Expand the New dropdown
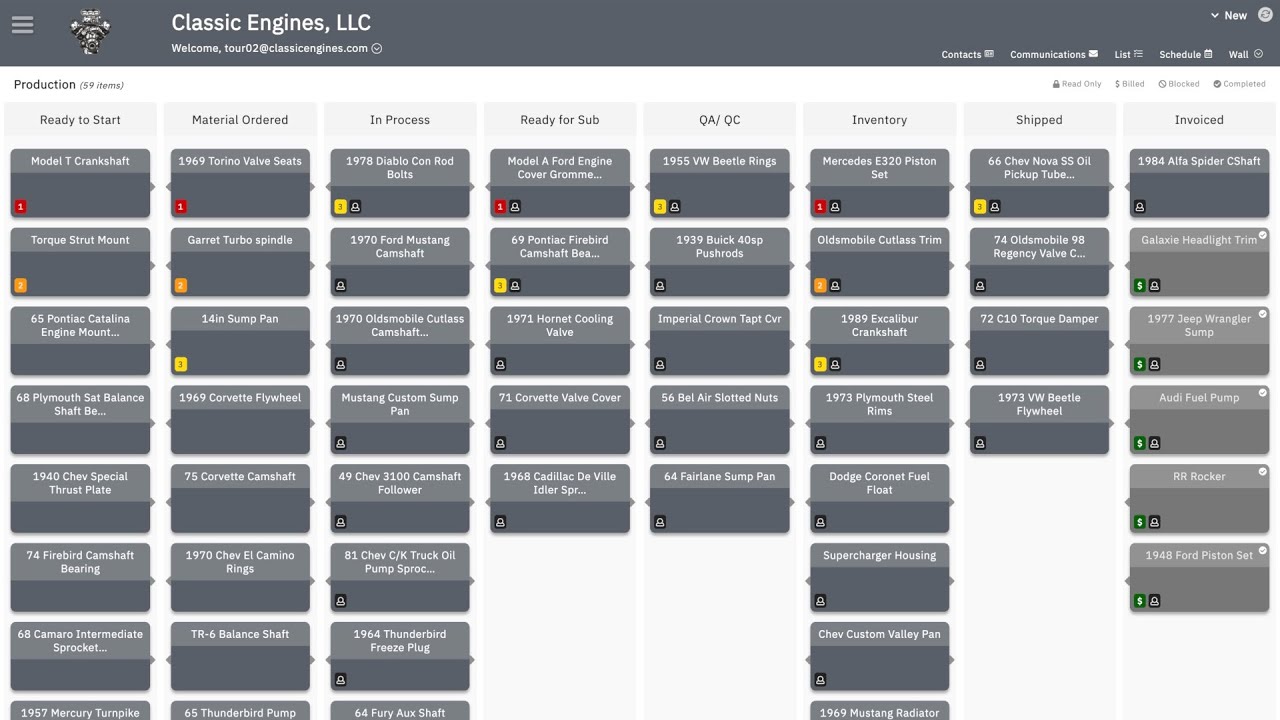The height and width of the screenshot is (720, 1280). tap(1229, 15)
